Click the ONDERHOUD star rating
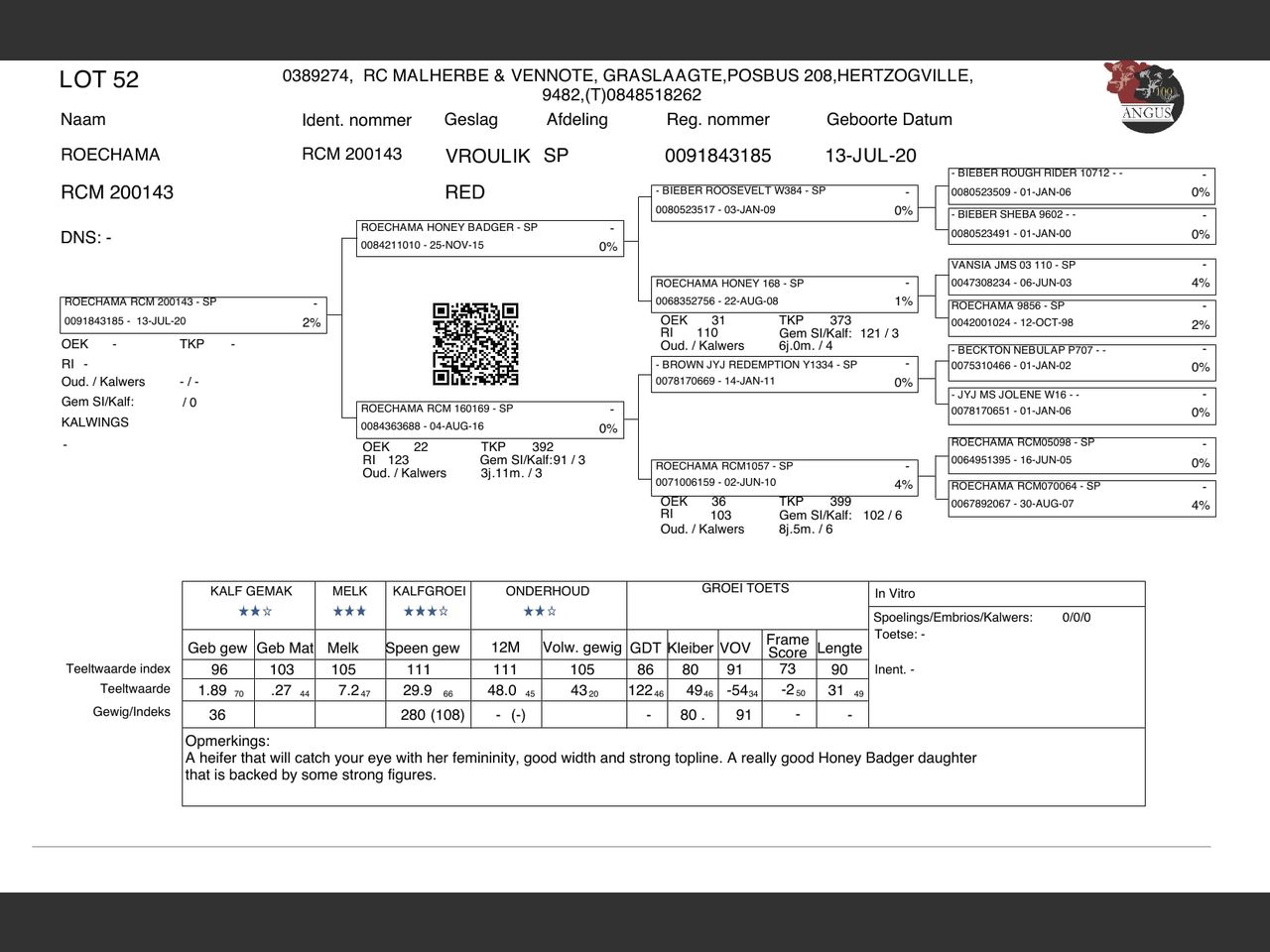The image size is (1270, 952). point(540,611)
